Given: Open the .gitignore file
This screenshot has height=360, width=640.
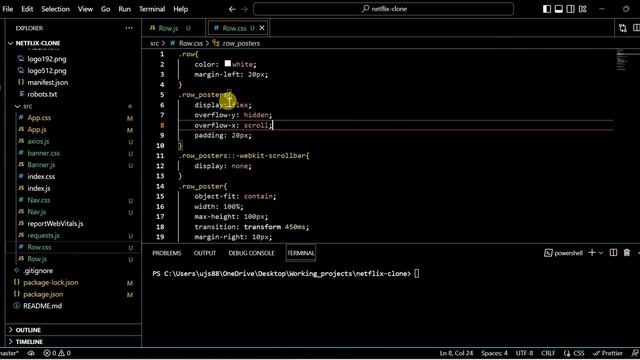Looking at the screenshot, I should (38, 271).
